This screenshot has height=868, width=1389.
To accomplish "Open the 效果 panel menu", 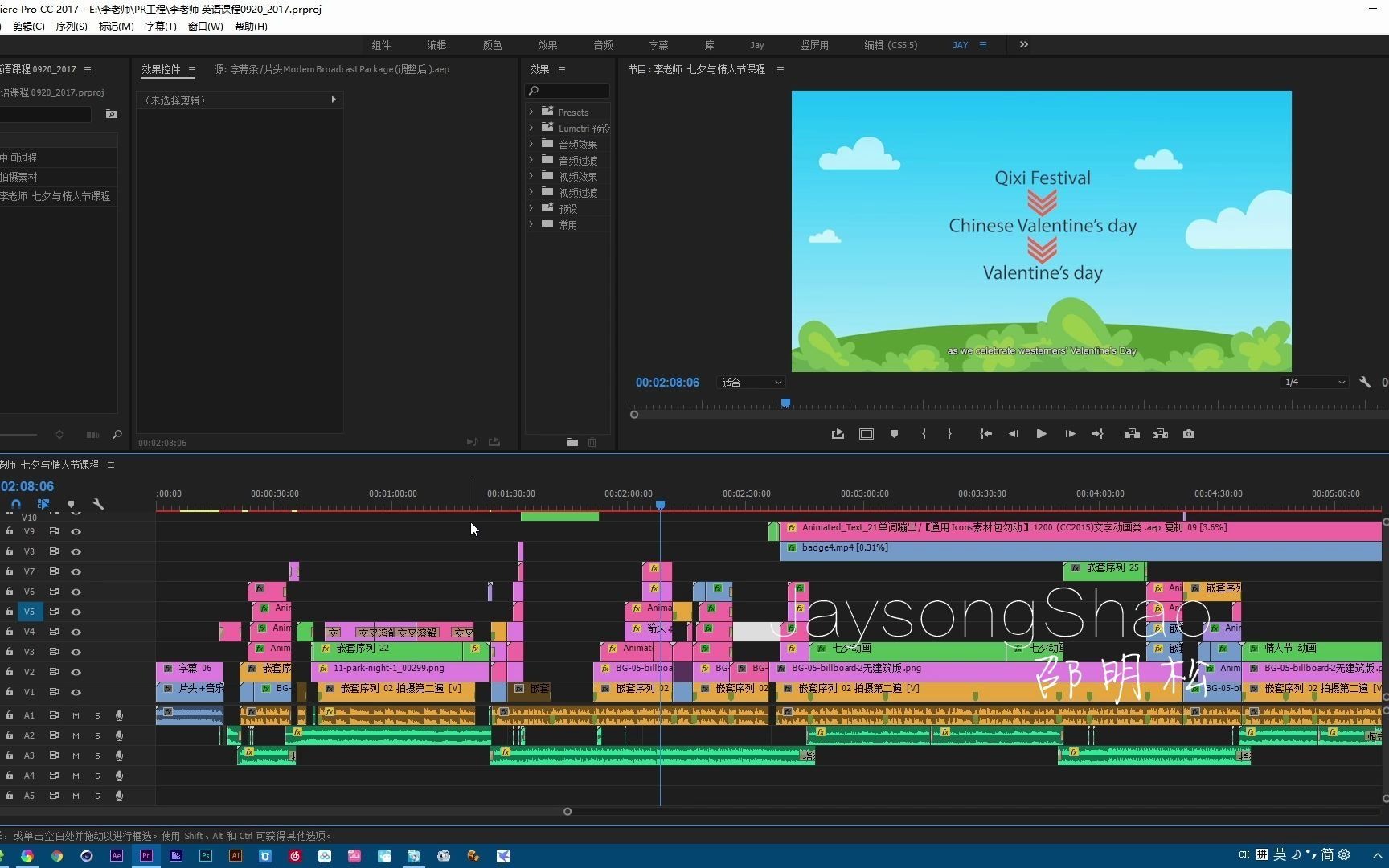I will tap(562, 70).
